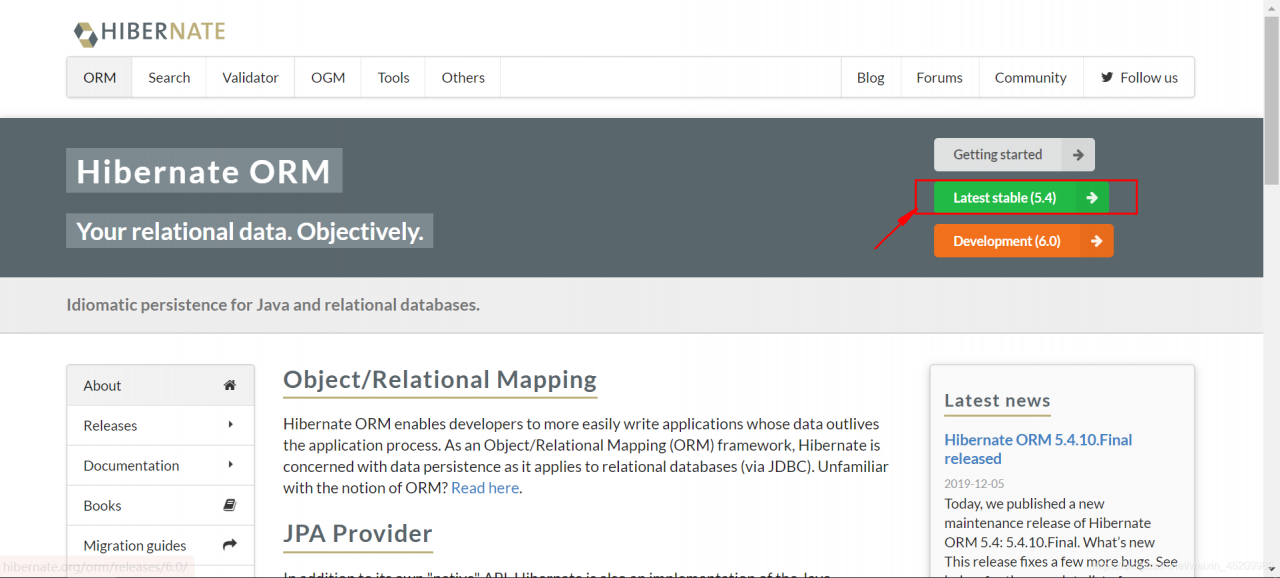Click the home icon beside About

pos(230,385)
